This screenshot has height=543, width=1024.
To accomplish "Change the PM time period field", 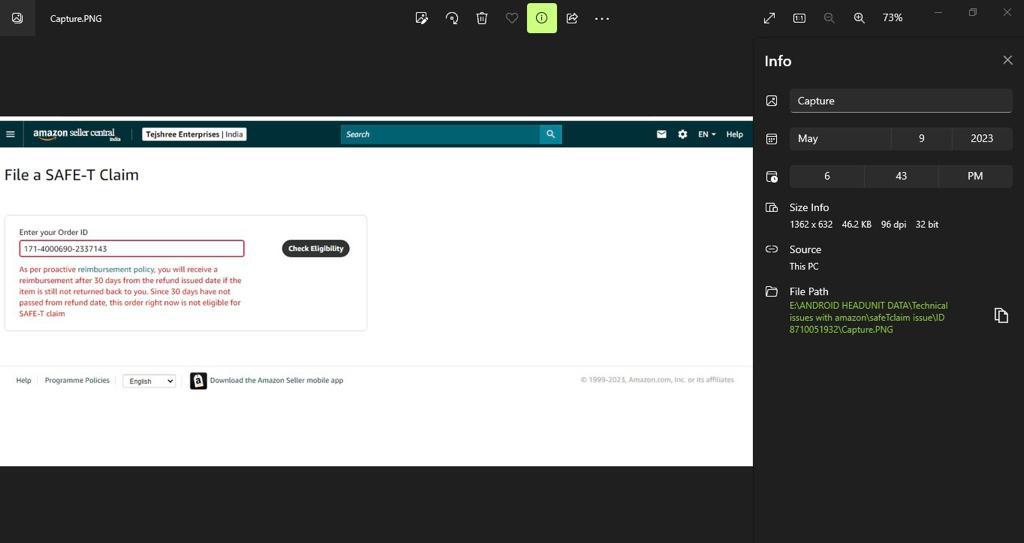I will click(x=975, y=176).
